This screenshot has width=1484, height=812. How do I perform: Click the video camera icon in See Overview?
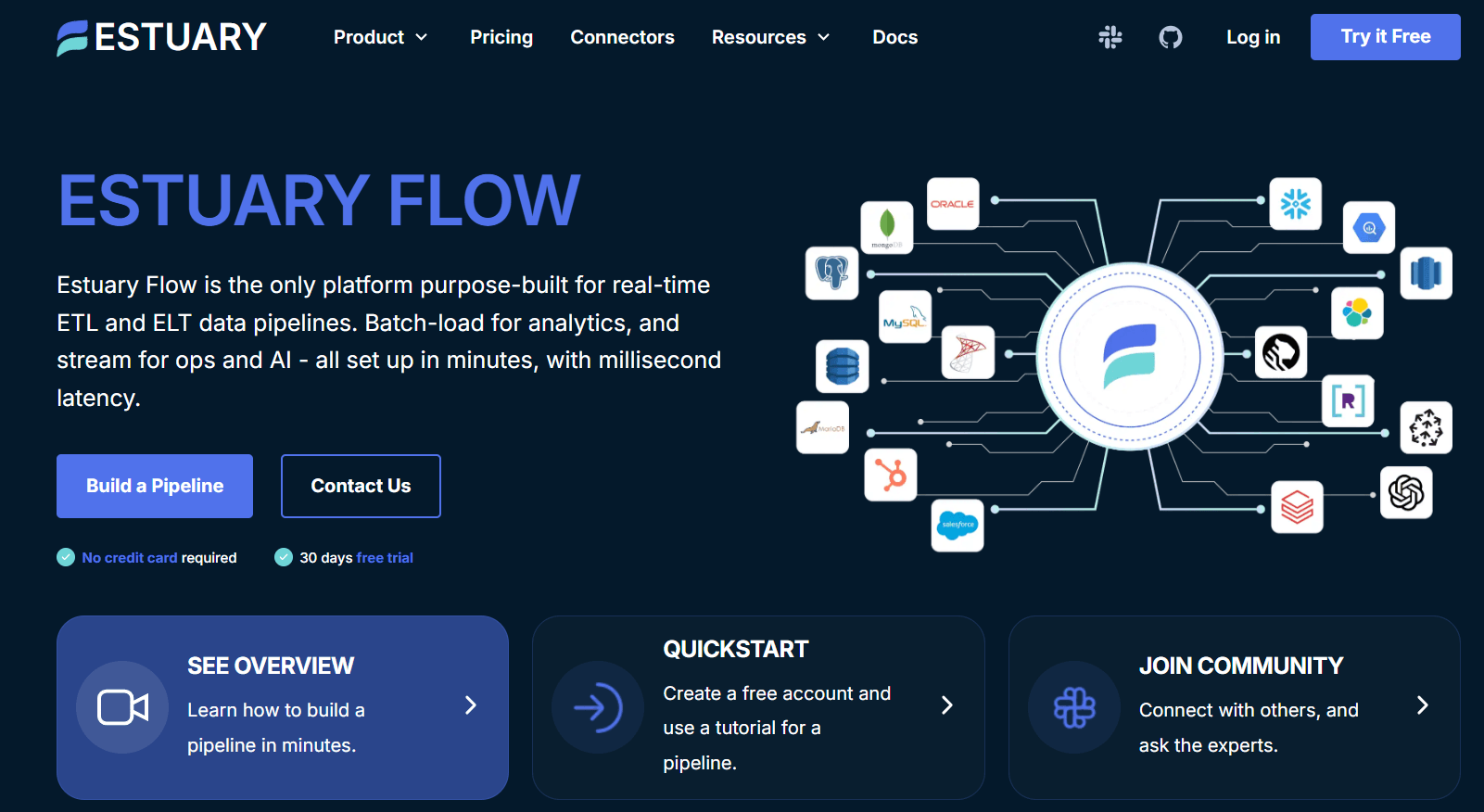coord(122,707)
